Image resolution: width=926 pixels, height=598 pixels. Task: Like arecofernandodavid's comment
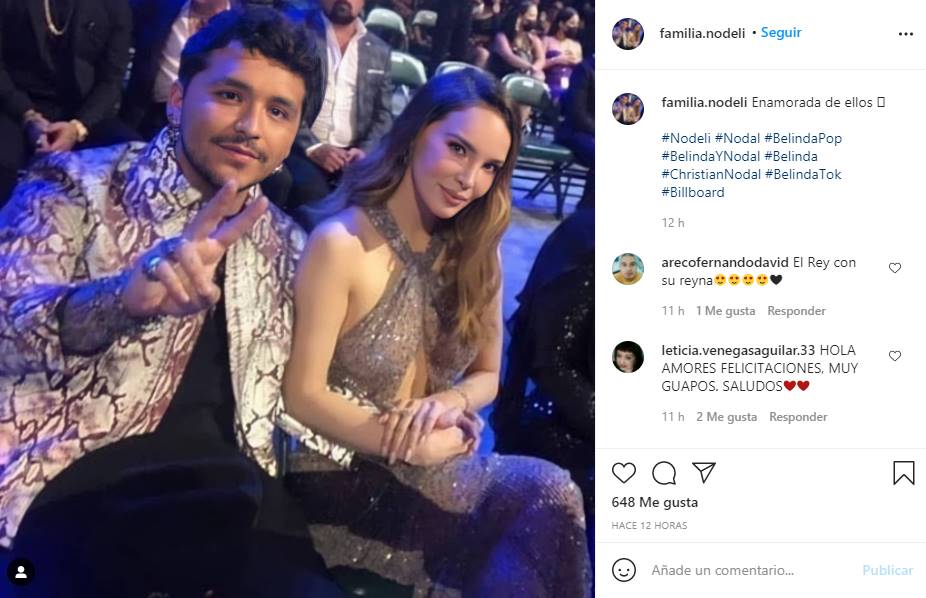[895, 268]
